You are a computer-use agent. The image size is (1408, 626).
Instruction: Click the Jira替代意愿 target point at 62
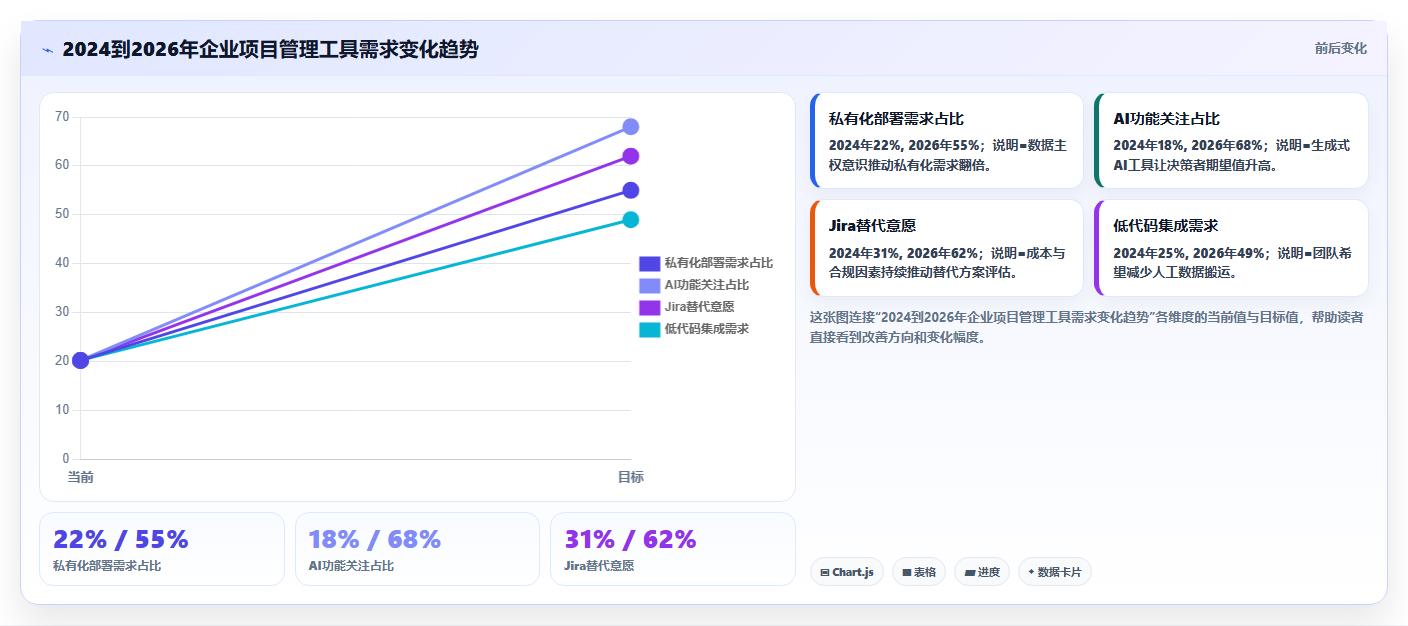pos(631,156)
